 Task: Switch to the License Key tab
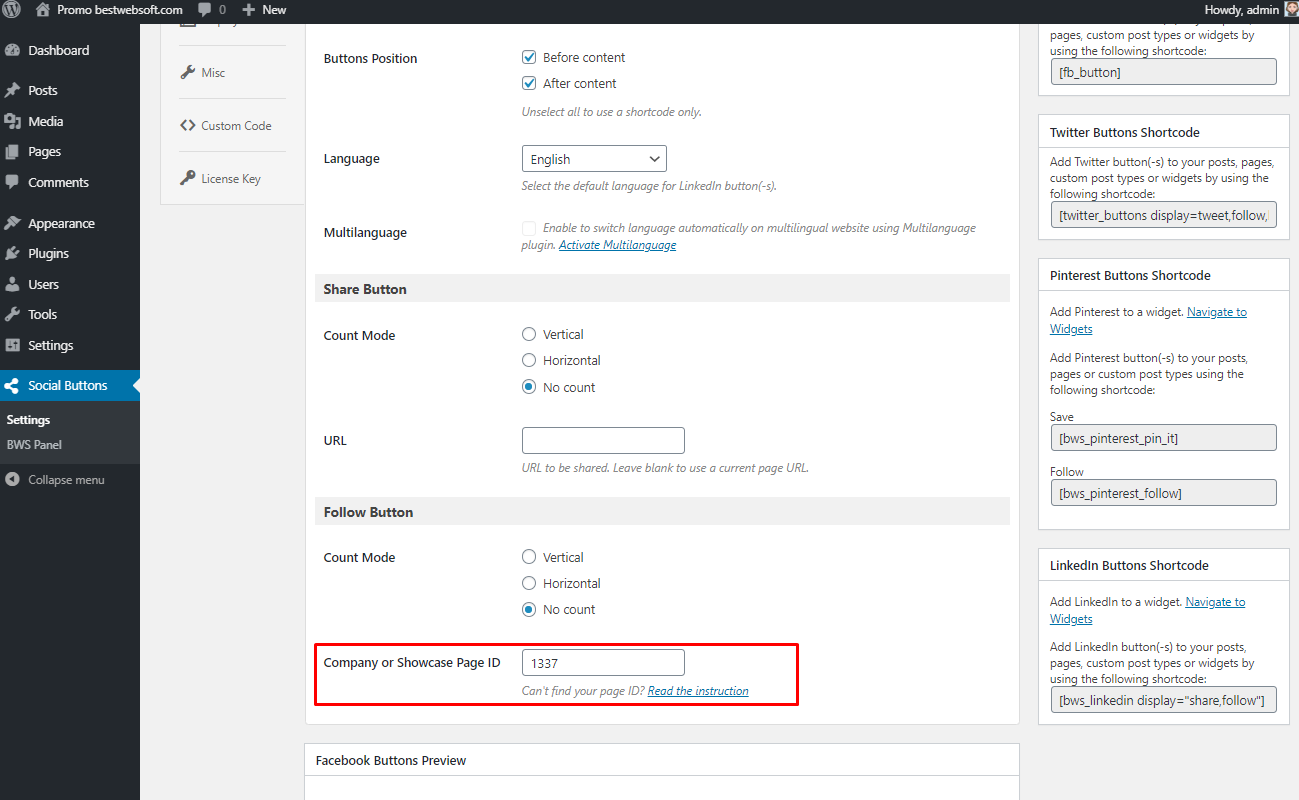click(x=232, y=178)
